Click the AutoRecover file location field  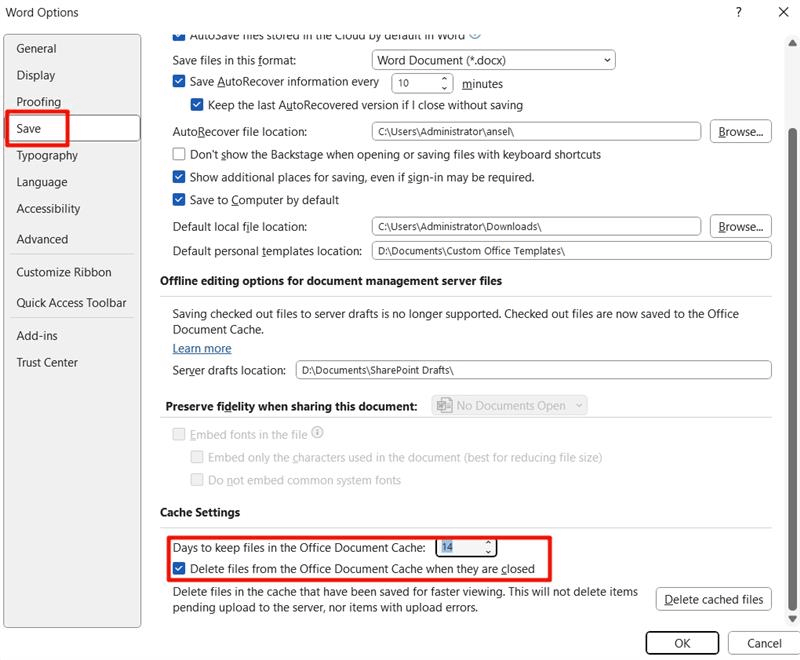(x=536, y=131)
